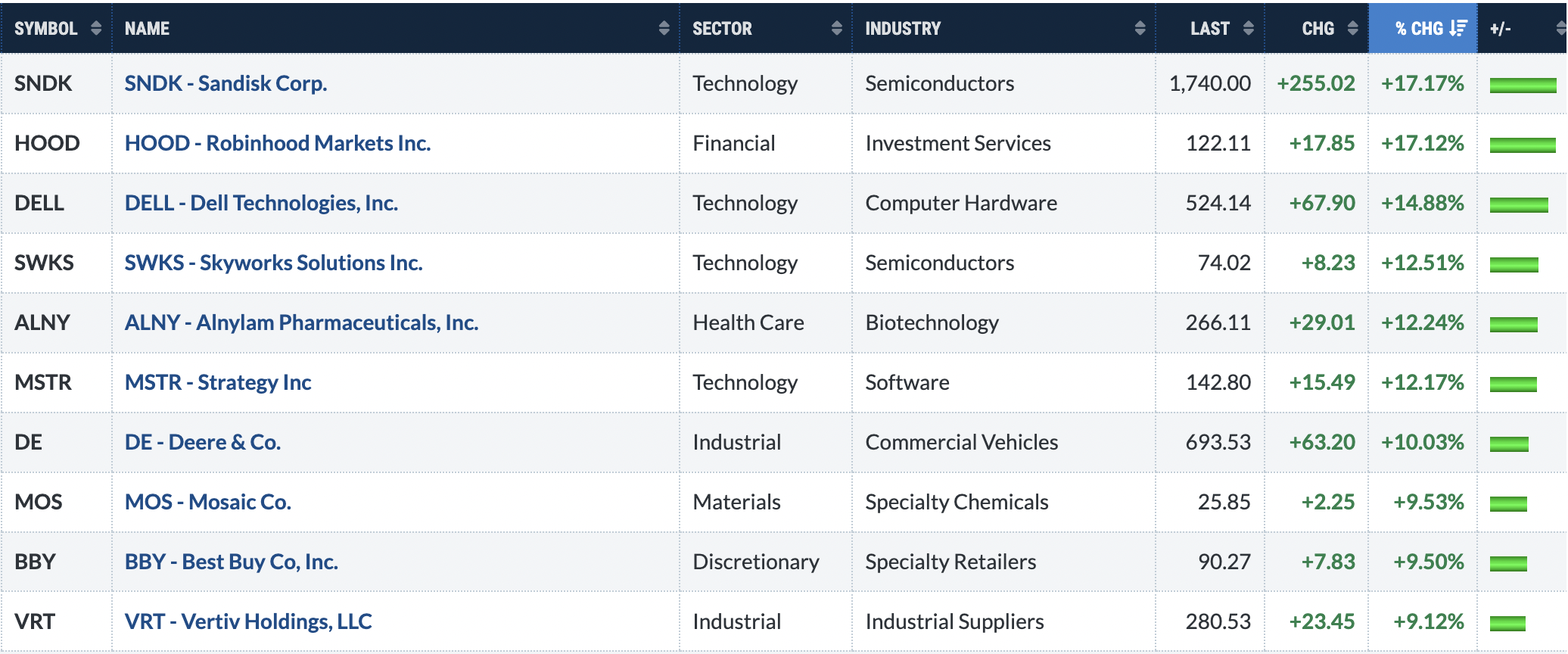Open the MSTR - Strategy Inc link

coord(218,382)
